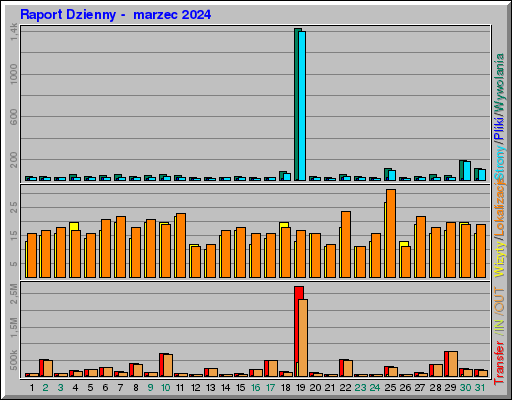Click the 'Pliki' legend label
Screen dimensions: 512x400
point(499,128)
